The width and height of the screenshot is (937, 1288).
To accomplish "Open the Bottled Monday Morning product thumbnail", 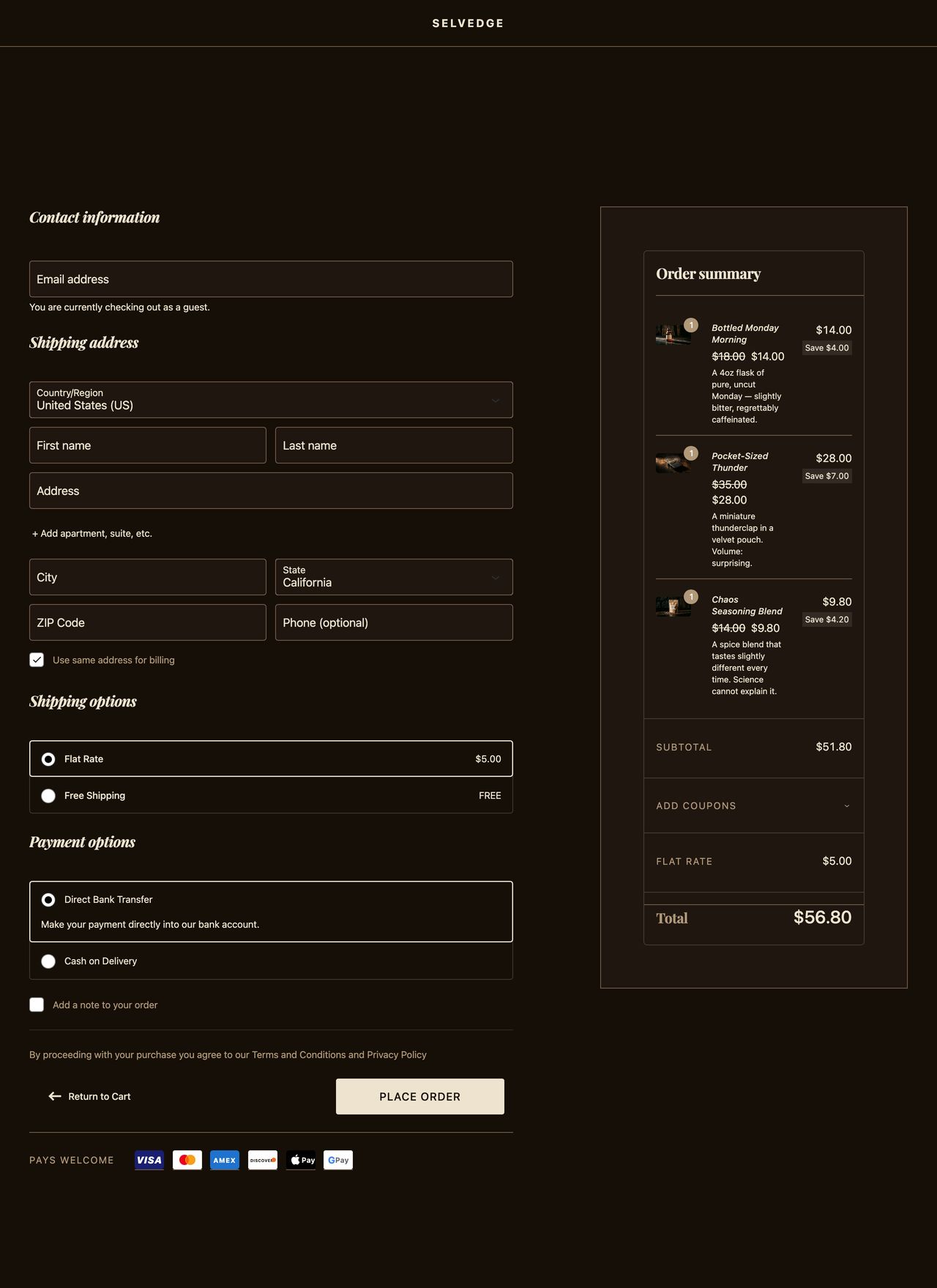I will point(673,334).
